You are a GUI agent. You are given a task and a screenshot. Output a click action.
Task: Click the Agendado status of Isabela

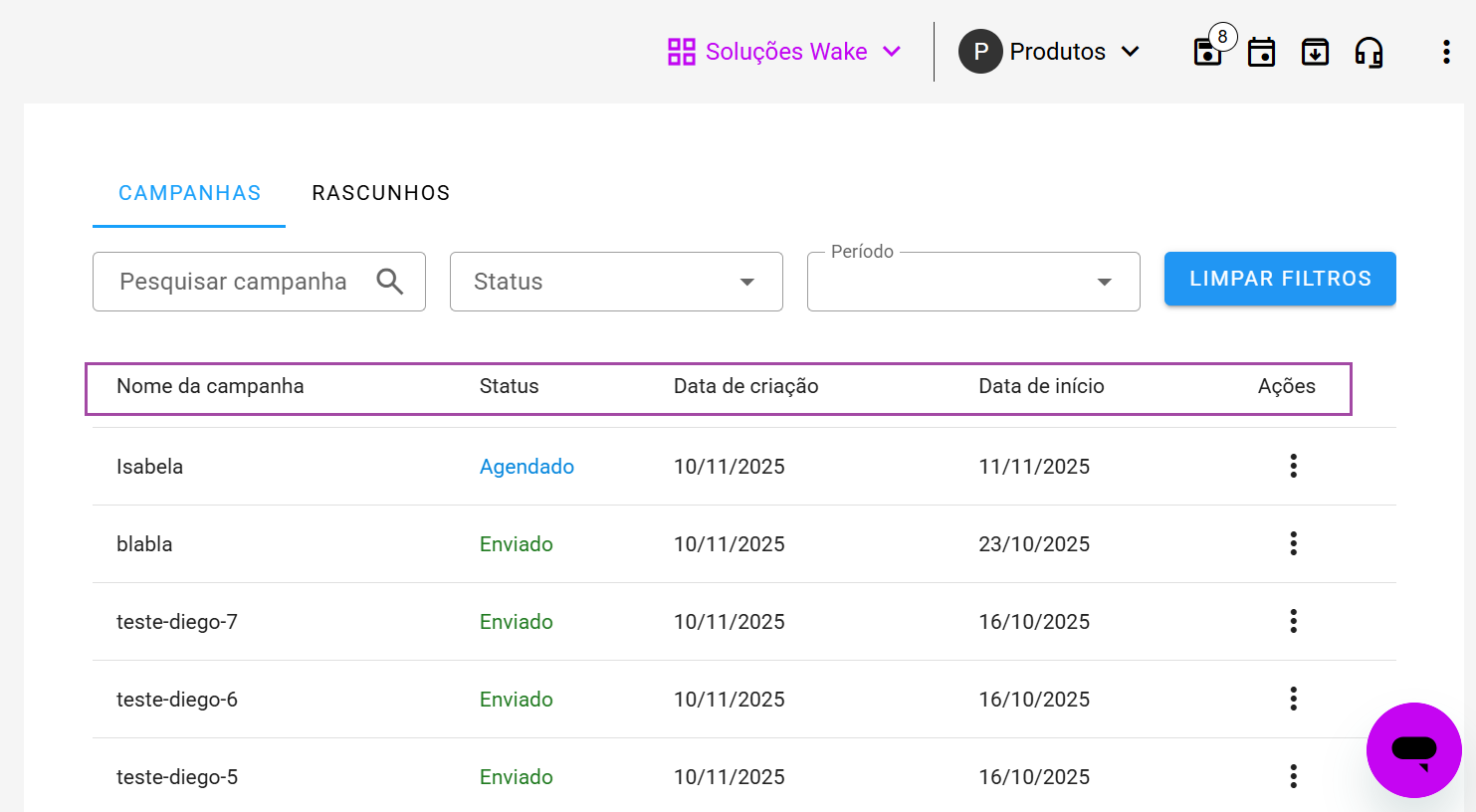pyautogui.click(x=527, y=467)
